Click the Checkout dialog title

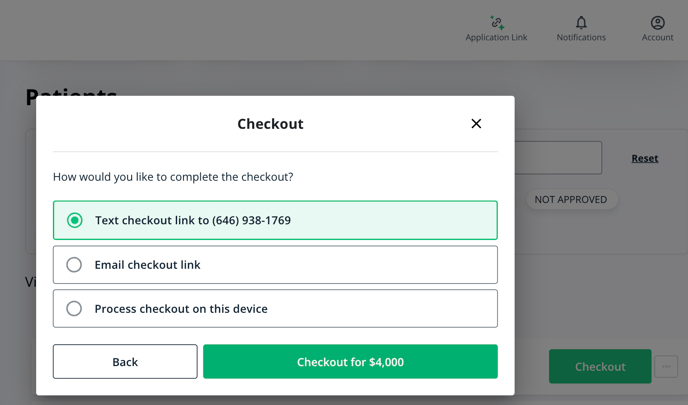(270, 124)
